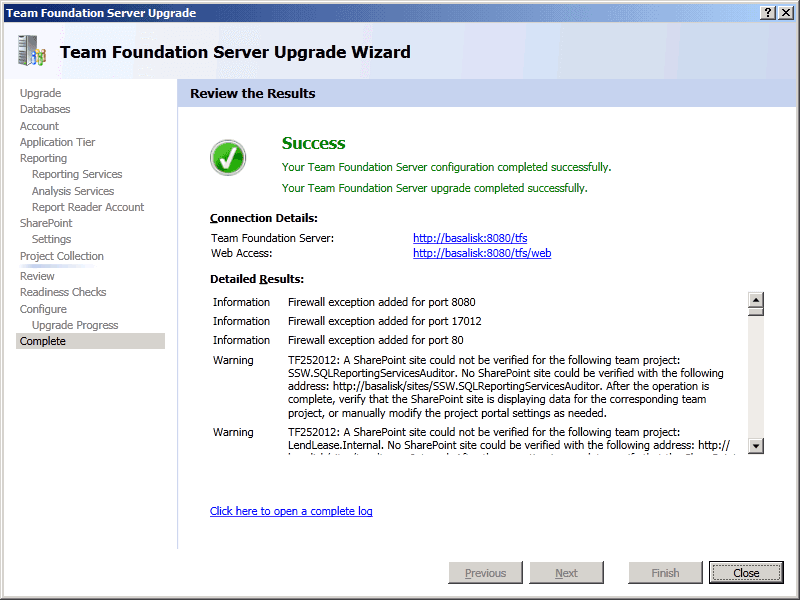Go to Databases step in sidebar
This screenshot has width=800, height=600.
[x=45, y=109]
